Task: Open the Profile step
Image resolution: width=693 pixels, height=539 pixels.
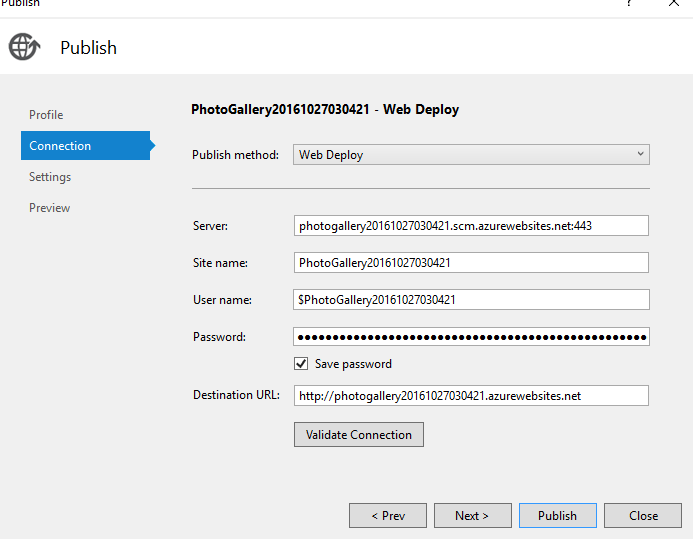Action: pyautogui.click(x=46, y=115)
